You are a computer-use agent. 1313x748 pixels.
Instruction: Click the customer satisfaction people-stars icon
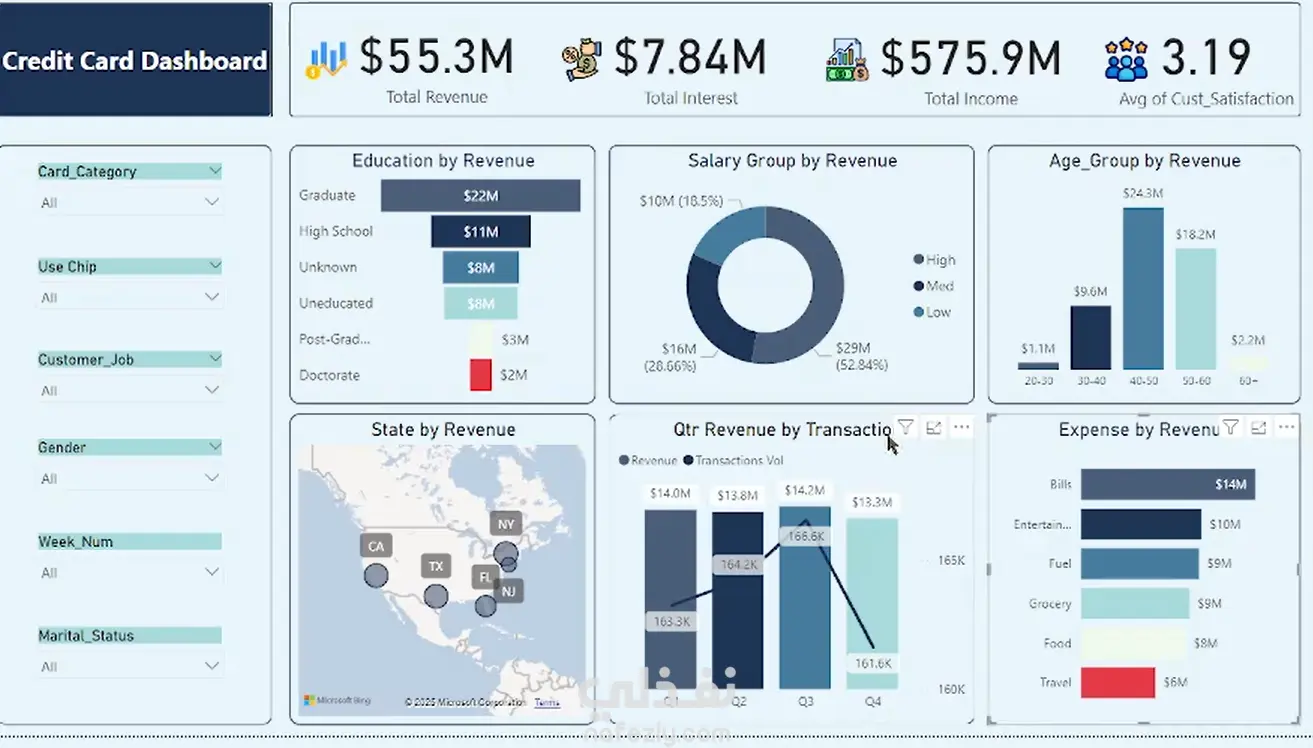(x=1126, y=60)
